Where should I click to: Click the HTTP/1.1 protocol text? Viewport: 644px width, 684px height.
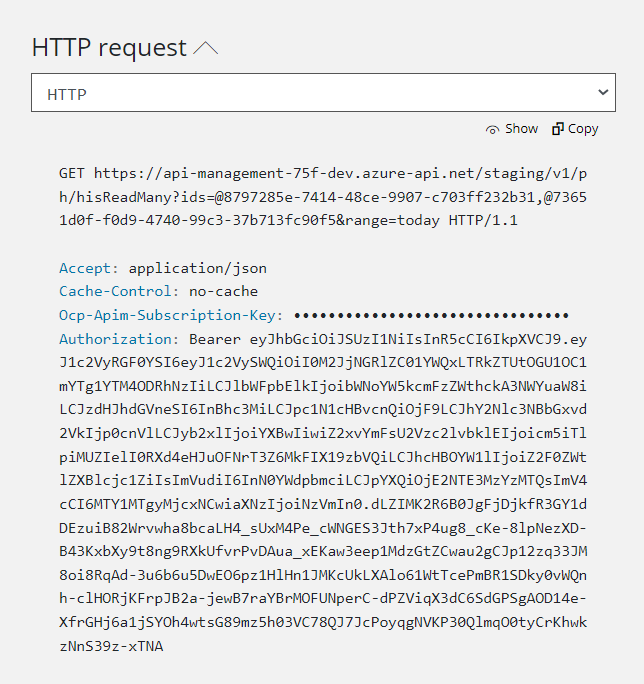pos(483,220)
